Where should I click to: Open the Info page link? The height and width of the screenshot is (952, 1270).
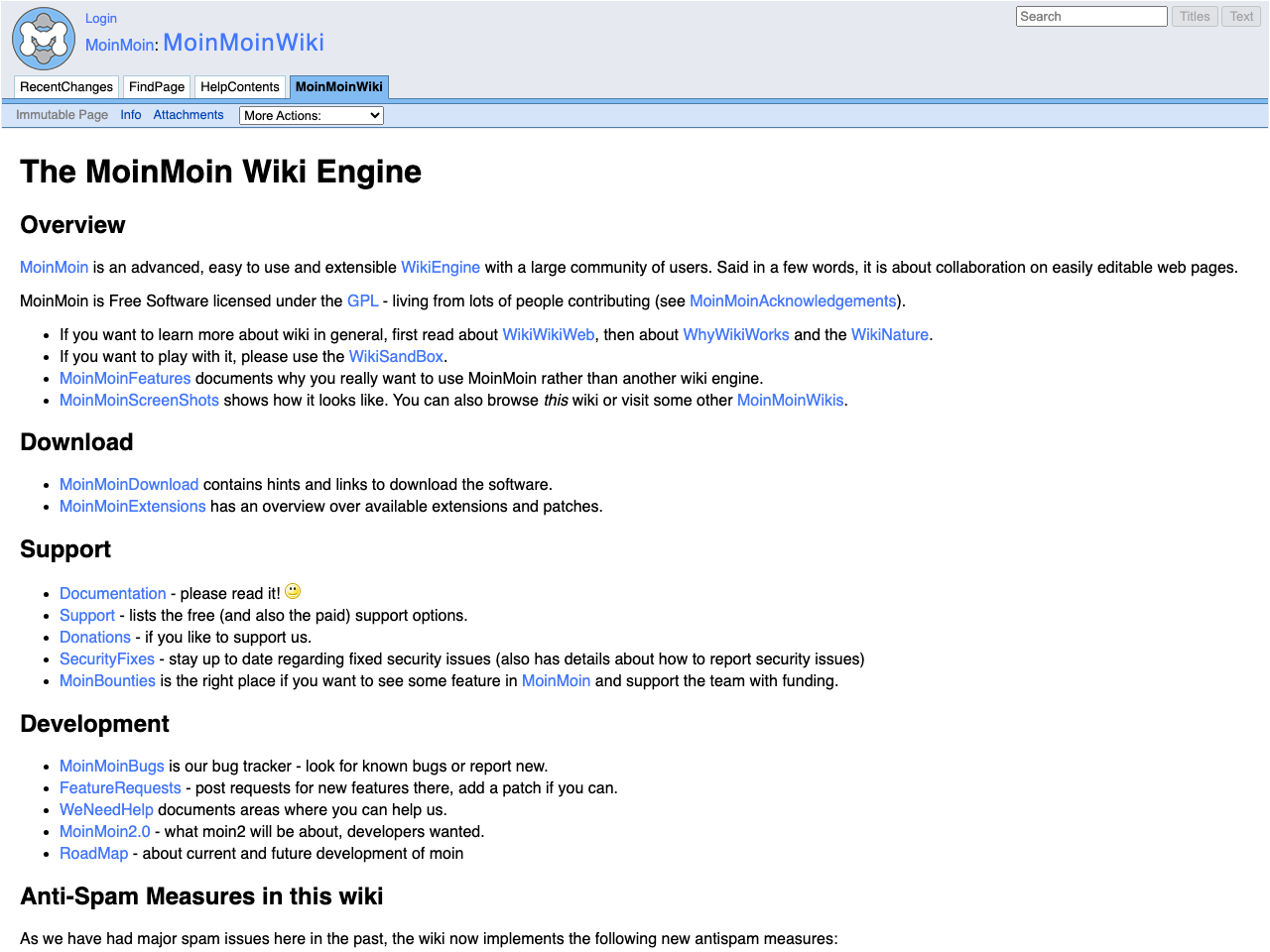[x=130, y=114]
